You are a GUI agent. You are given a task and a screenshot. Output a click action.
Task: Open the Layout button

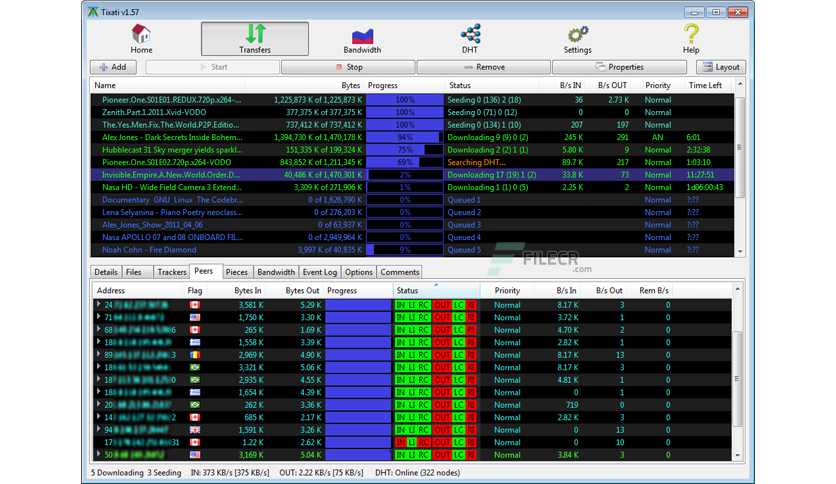click(x=721, y=67)
